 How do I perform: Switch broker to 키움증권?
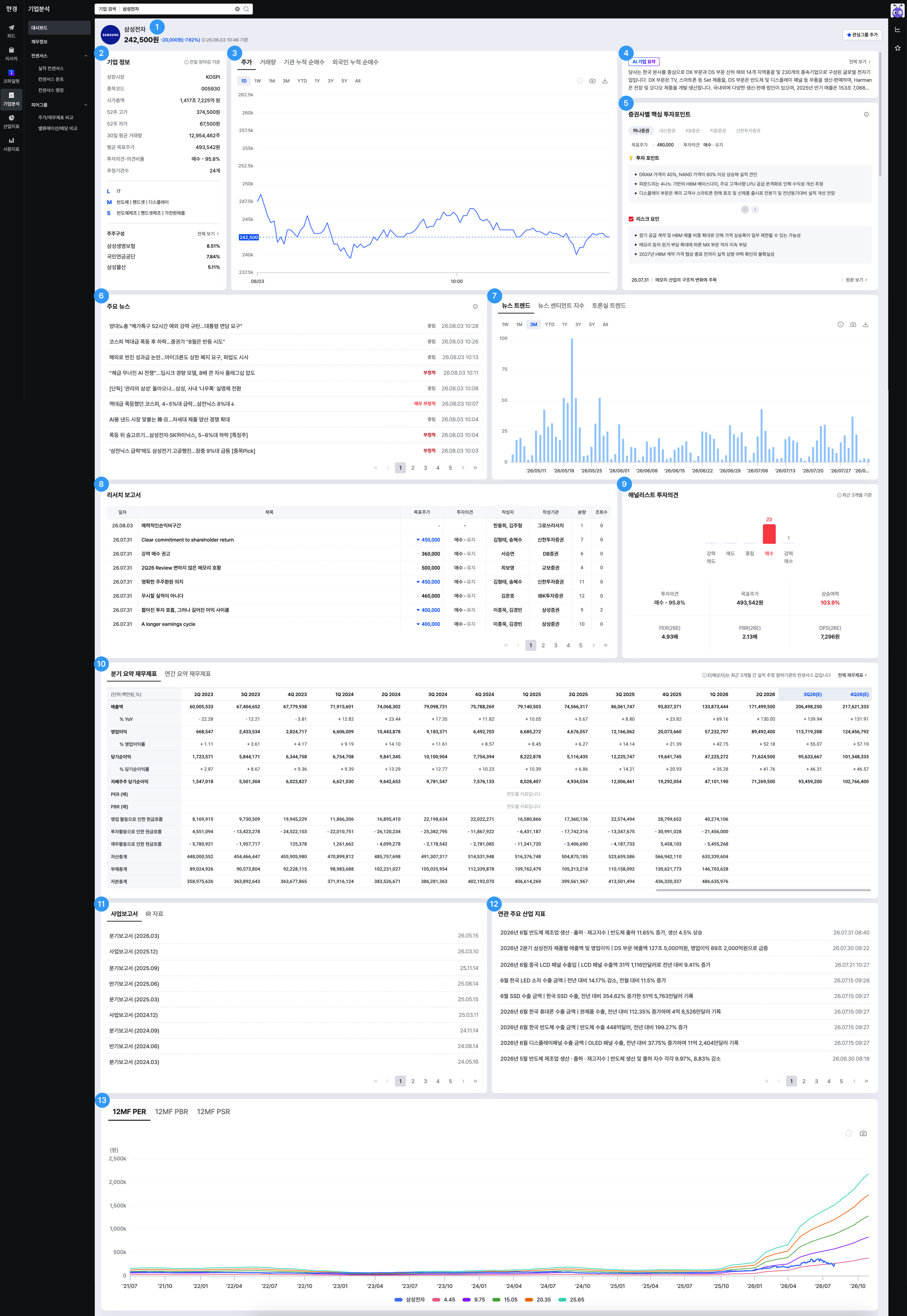[718, 131]
